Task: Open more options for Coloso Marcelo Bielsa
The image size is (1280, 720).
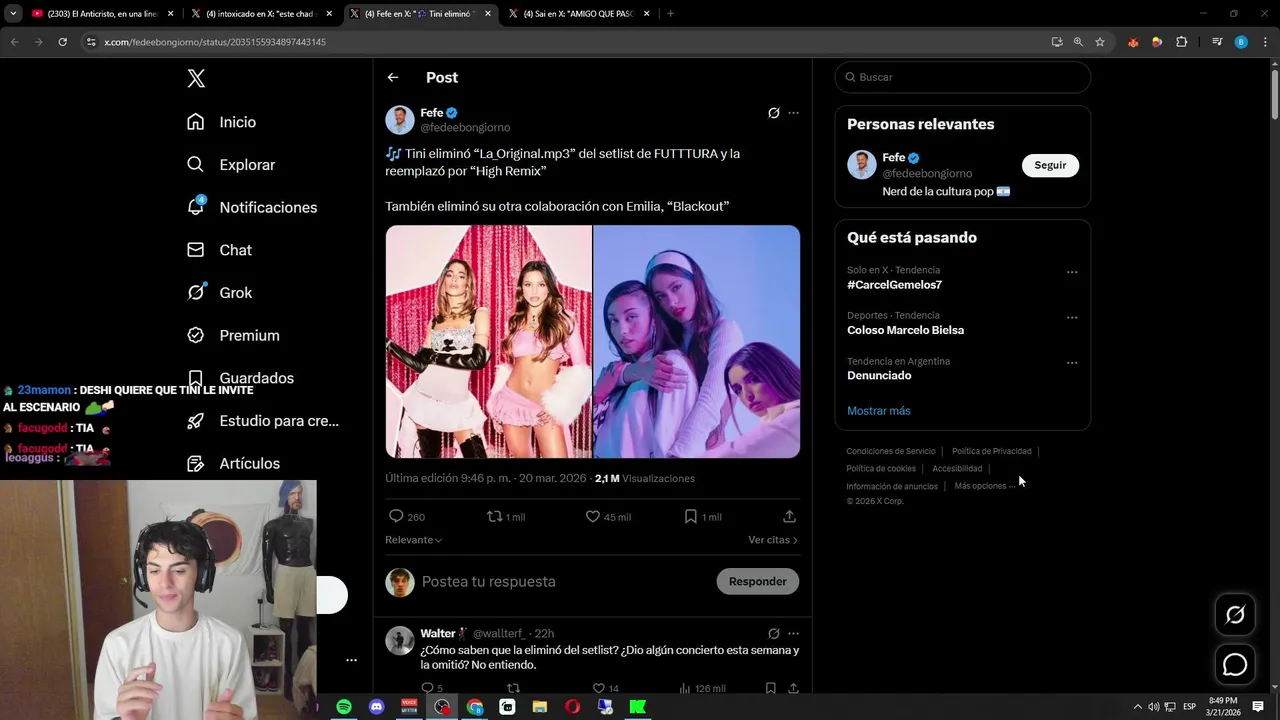Action: (x=1072, y=318)
